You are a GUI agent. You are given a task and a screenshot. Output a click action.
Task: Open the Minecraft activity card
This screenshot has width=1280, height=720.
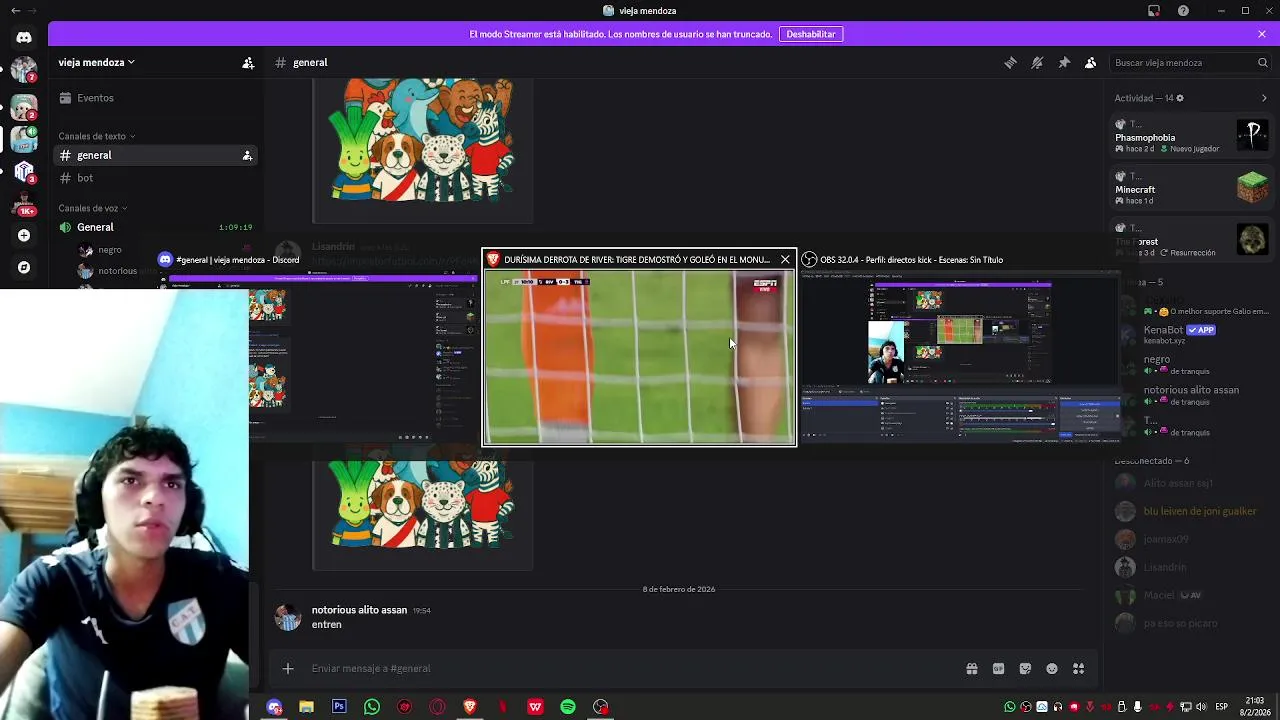pos(1192,187)
